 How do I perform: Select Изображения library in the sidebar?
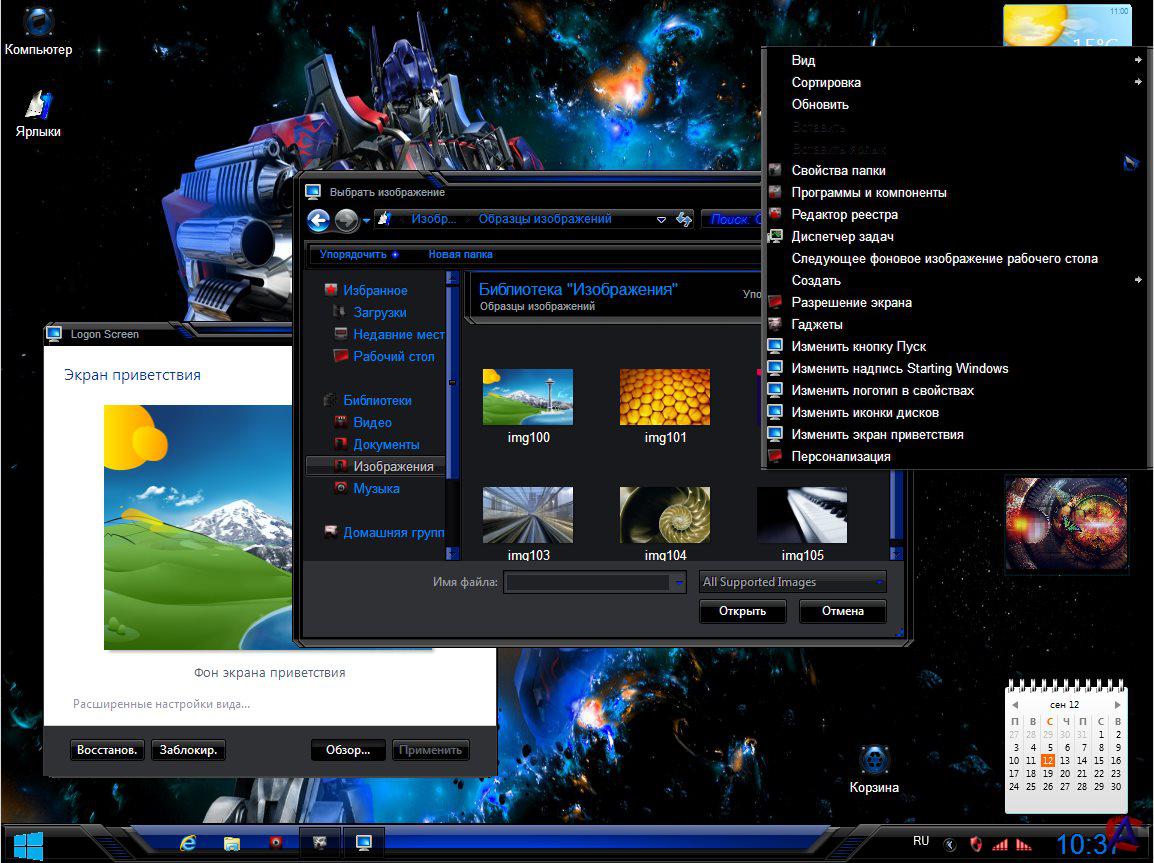(375, 466)
